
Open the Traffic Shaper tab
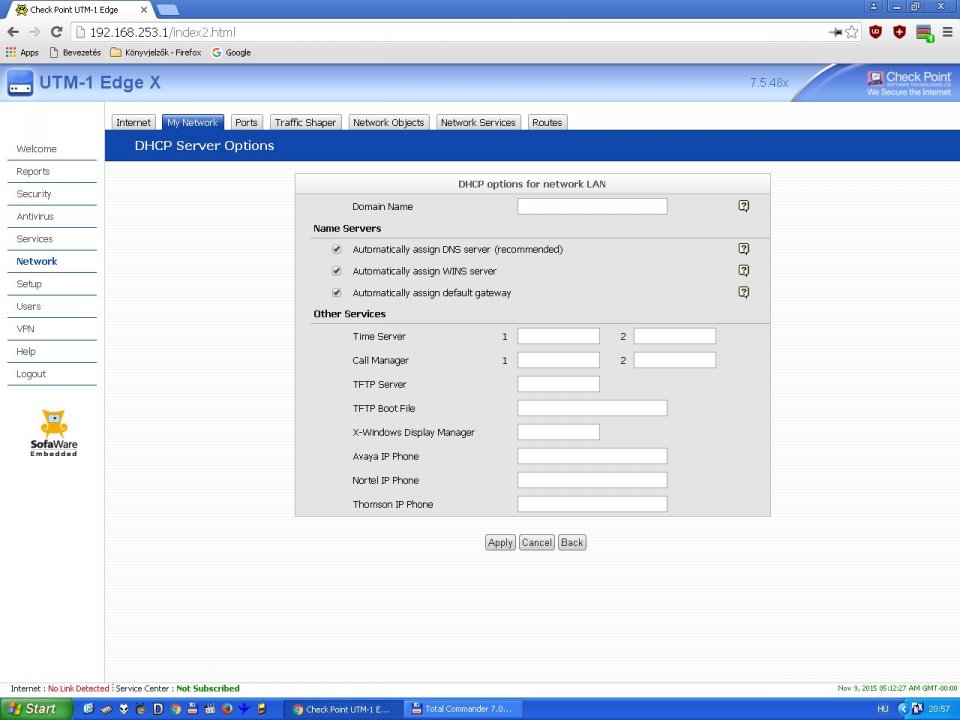305,122
